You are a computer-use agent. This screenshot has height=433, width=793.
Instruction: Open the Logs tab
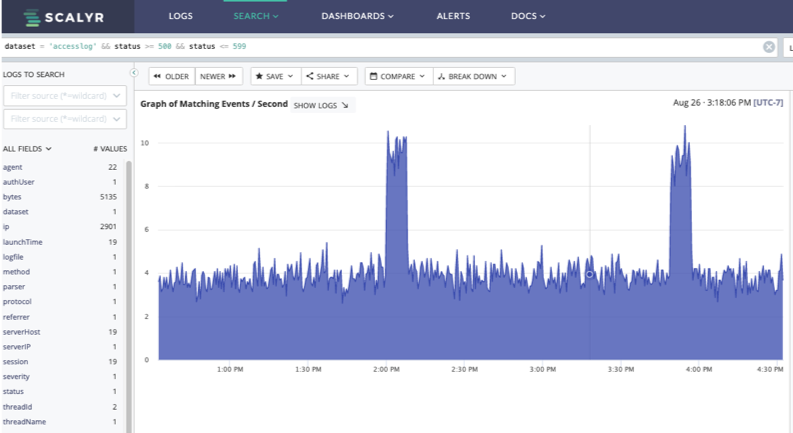181,17
